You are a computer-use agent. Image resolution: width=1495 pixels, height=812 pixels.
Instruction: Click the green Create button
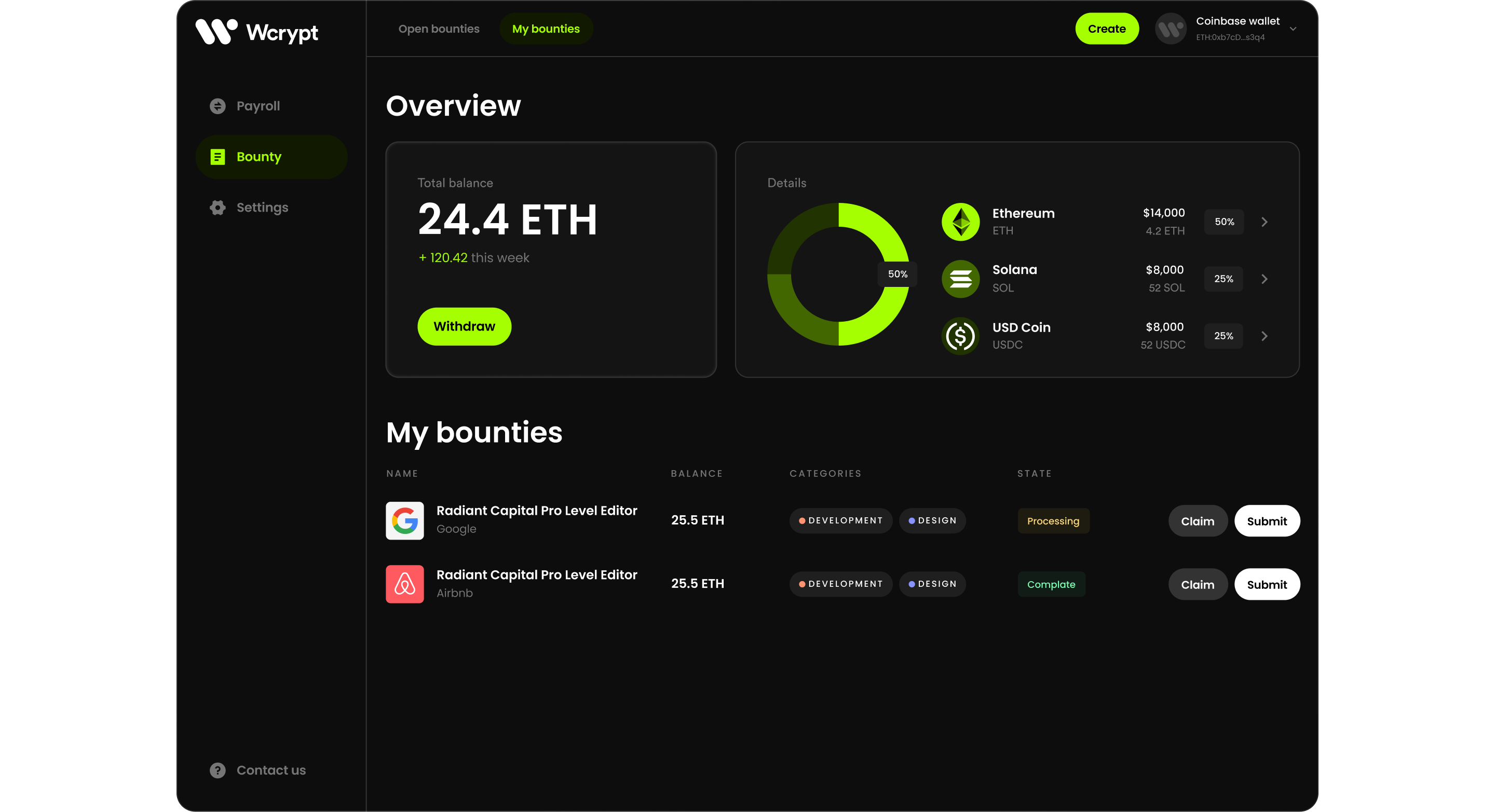tap(1106, 29)
